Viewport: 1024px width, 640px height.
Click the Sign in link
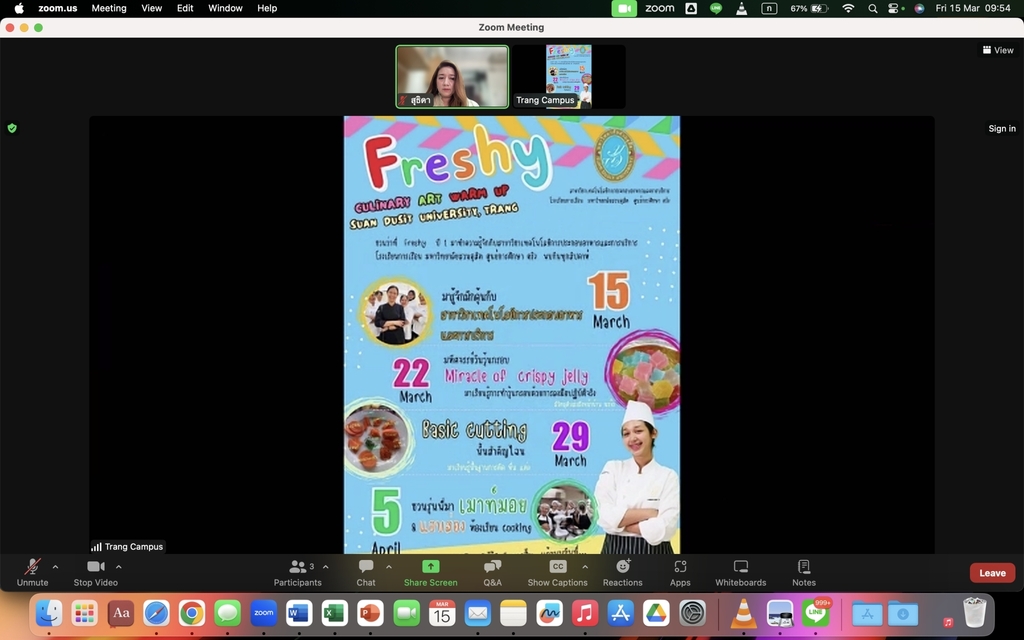[1001, 128]
